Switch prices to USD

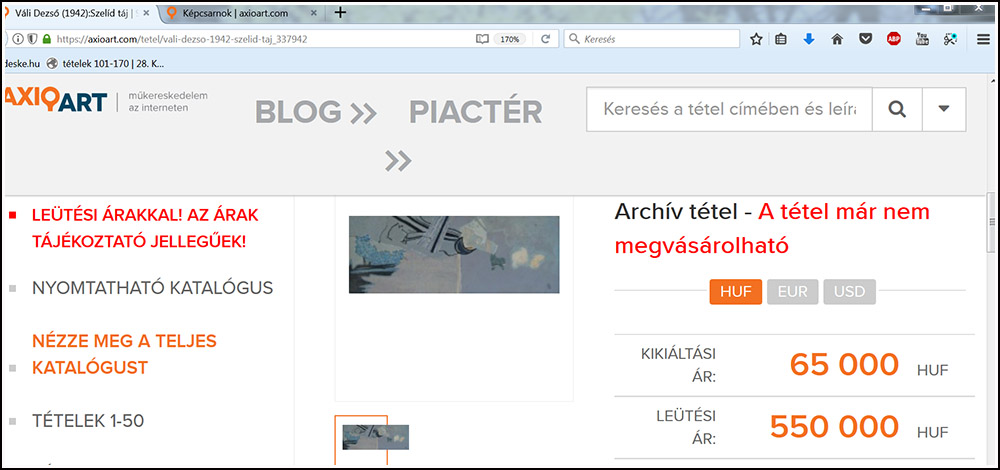coord(849,292)
